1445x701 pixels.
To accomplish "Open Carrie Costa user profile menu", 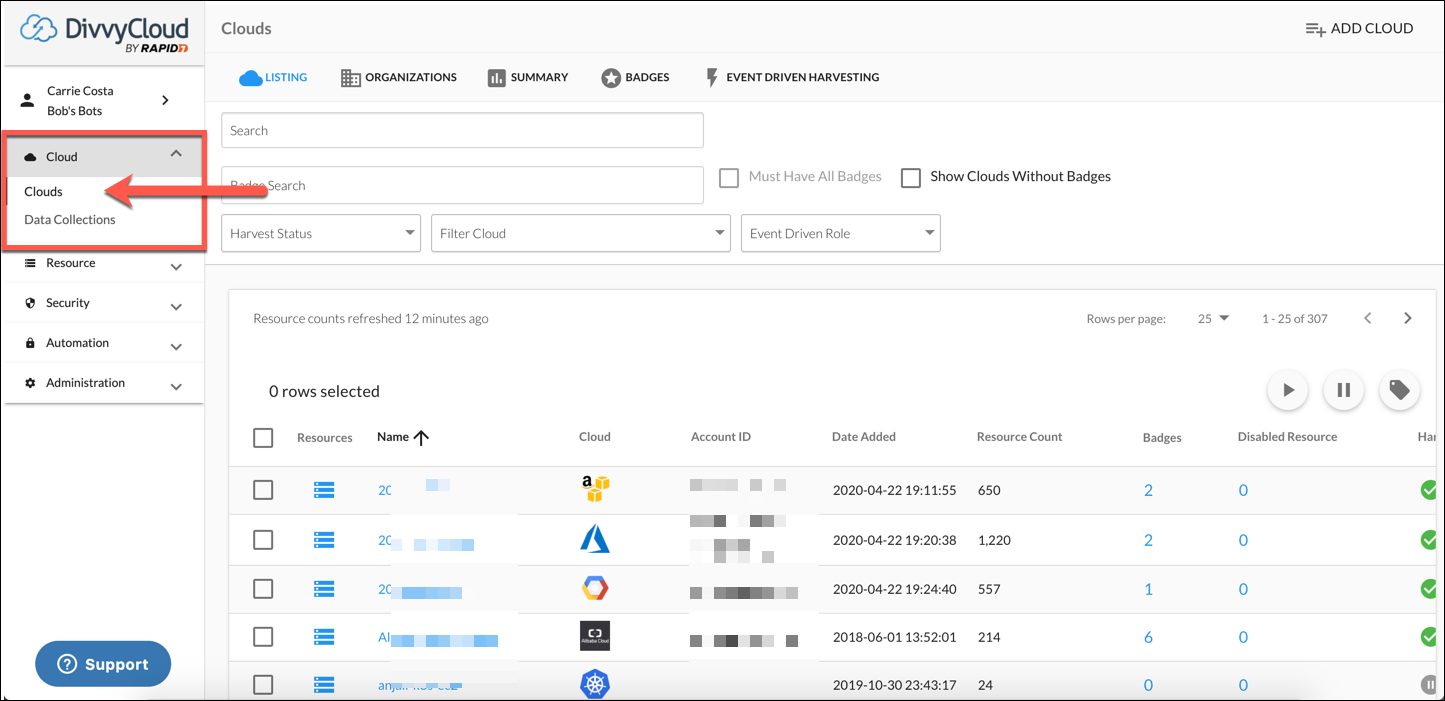I will click(104, 101).
